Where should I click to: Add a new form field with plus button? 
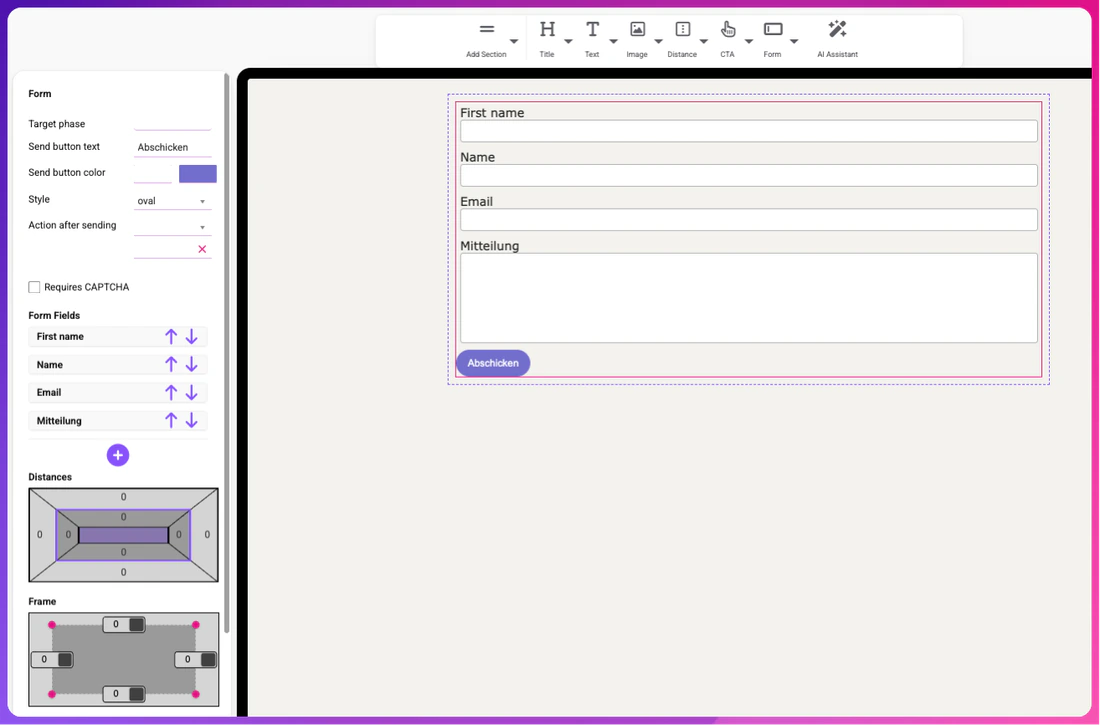tap(118, 455)
